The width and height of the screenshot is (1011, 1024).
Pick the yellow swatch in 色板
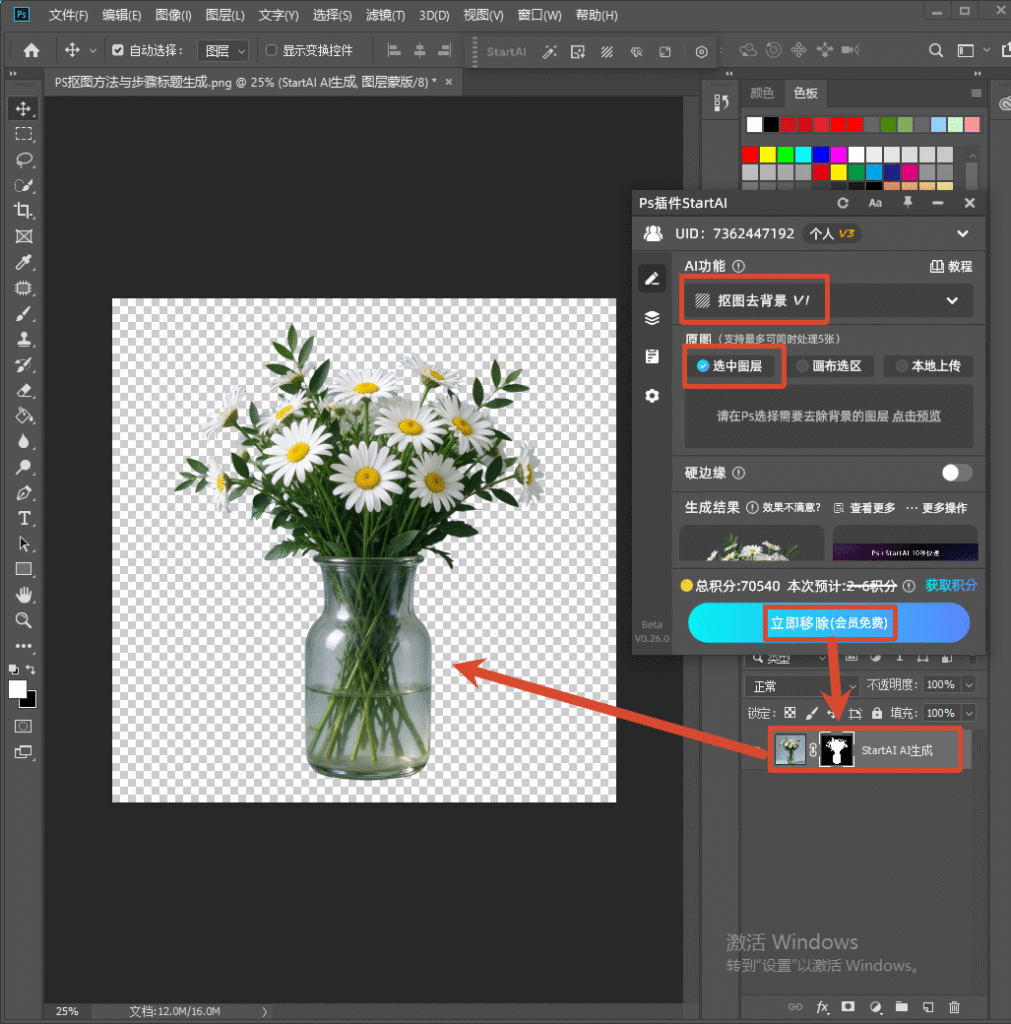pyautogui.click(x=768, y=154)
